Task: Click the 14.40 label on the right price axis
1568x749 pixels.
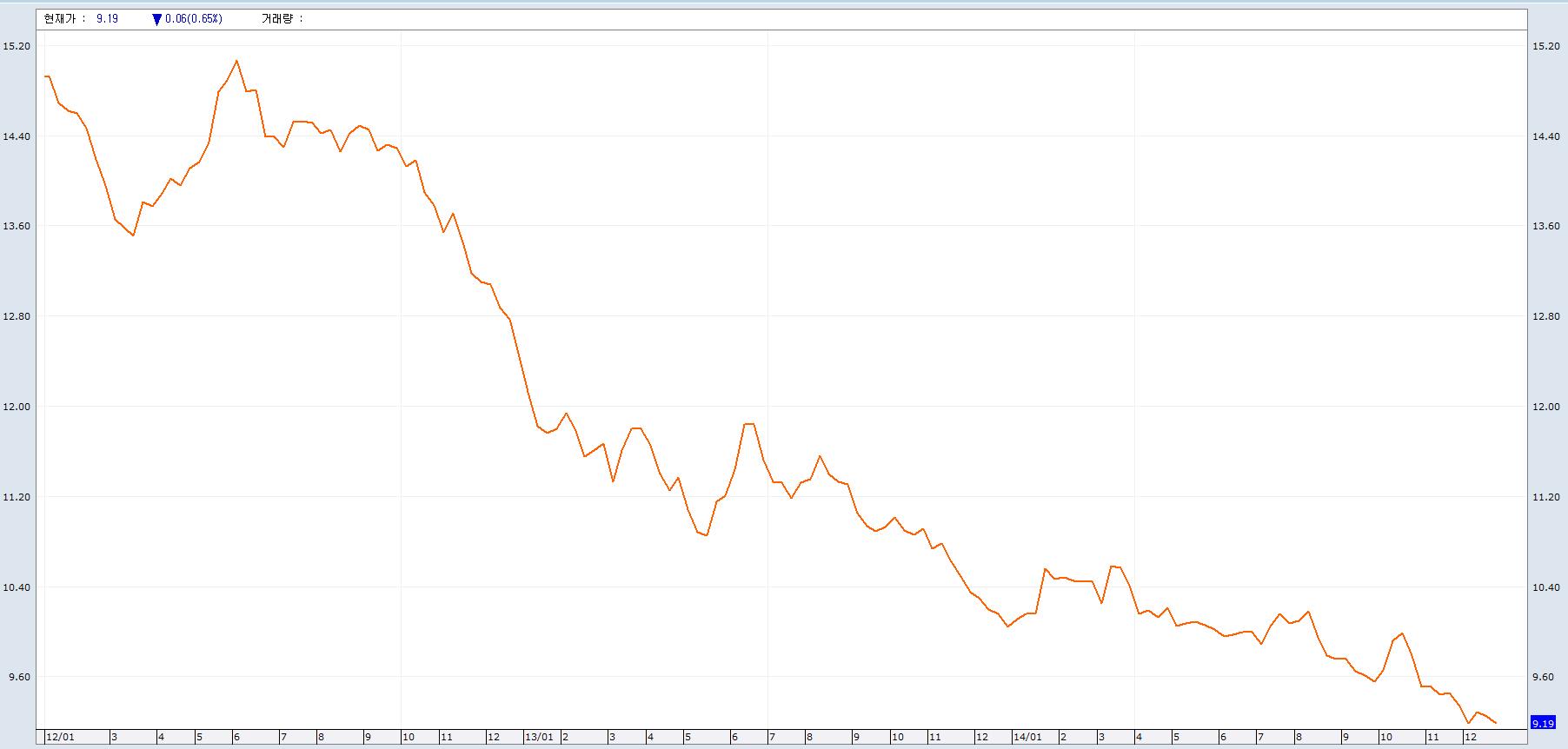Action: pyautogui.click(x=1546, y=136)
